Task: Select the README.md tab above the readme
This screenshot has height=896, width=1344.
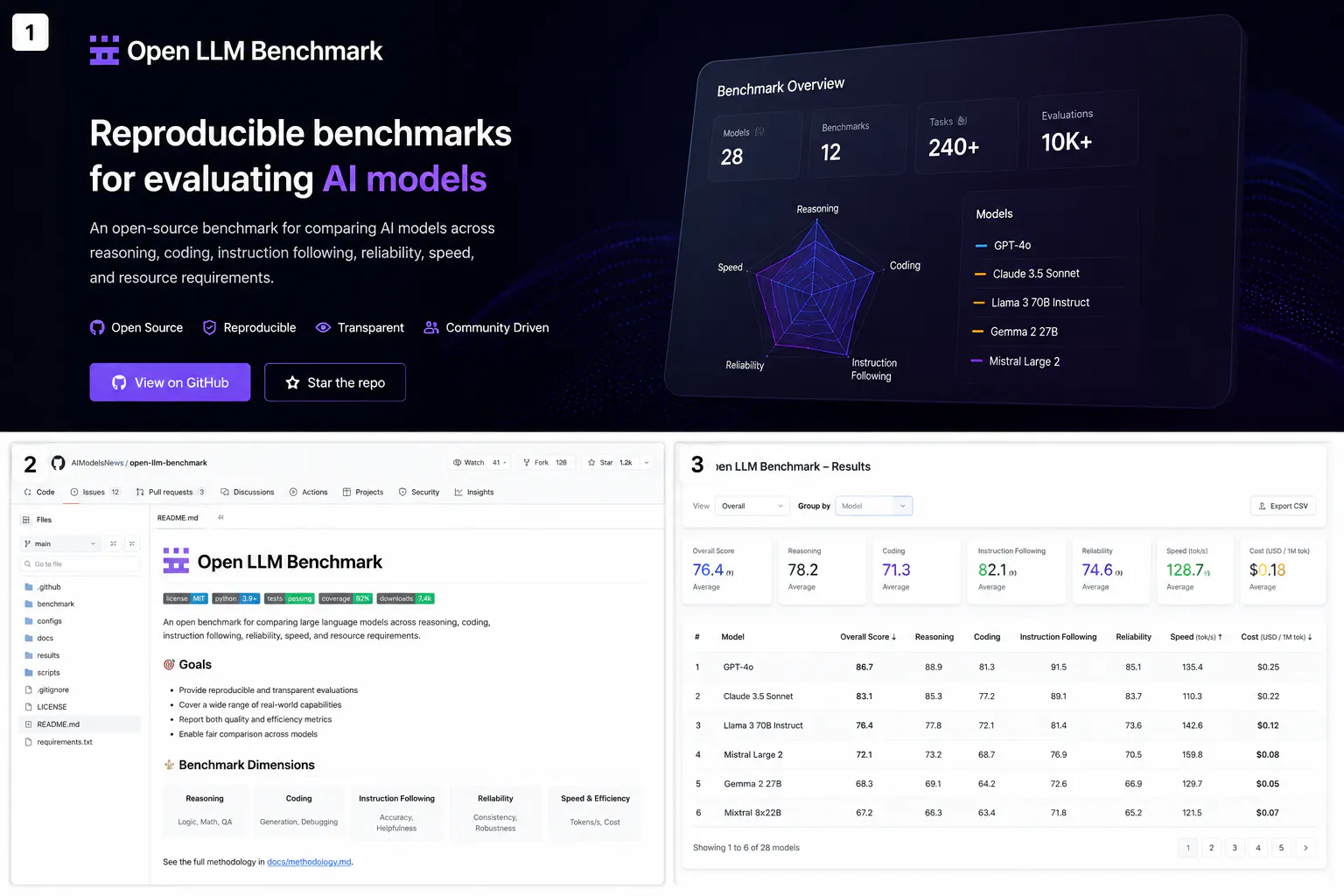Action: click(x=178, y=518)
